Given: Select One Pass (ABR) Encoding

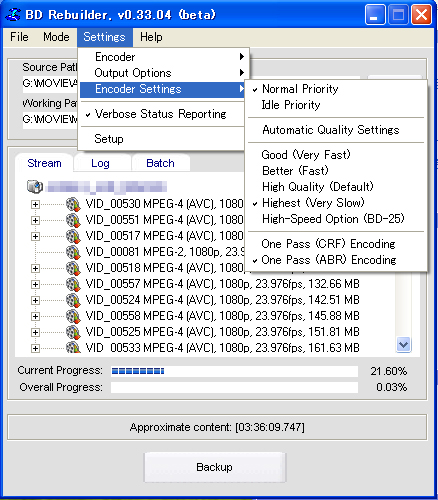Looking at the screenshot, I should click(336, 260).
